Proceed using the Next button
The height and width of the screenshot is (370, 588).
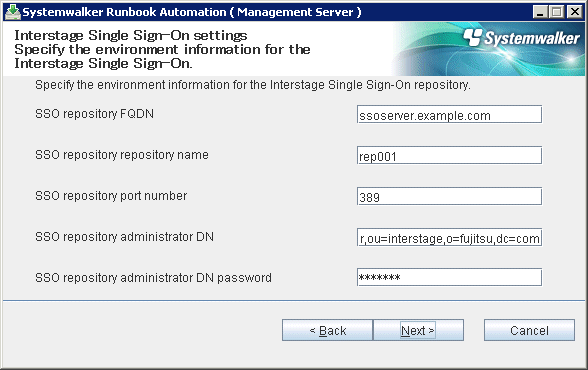point(418,330)
